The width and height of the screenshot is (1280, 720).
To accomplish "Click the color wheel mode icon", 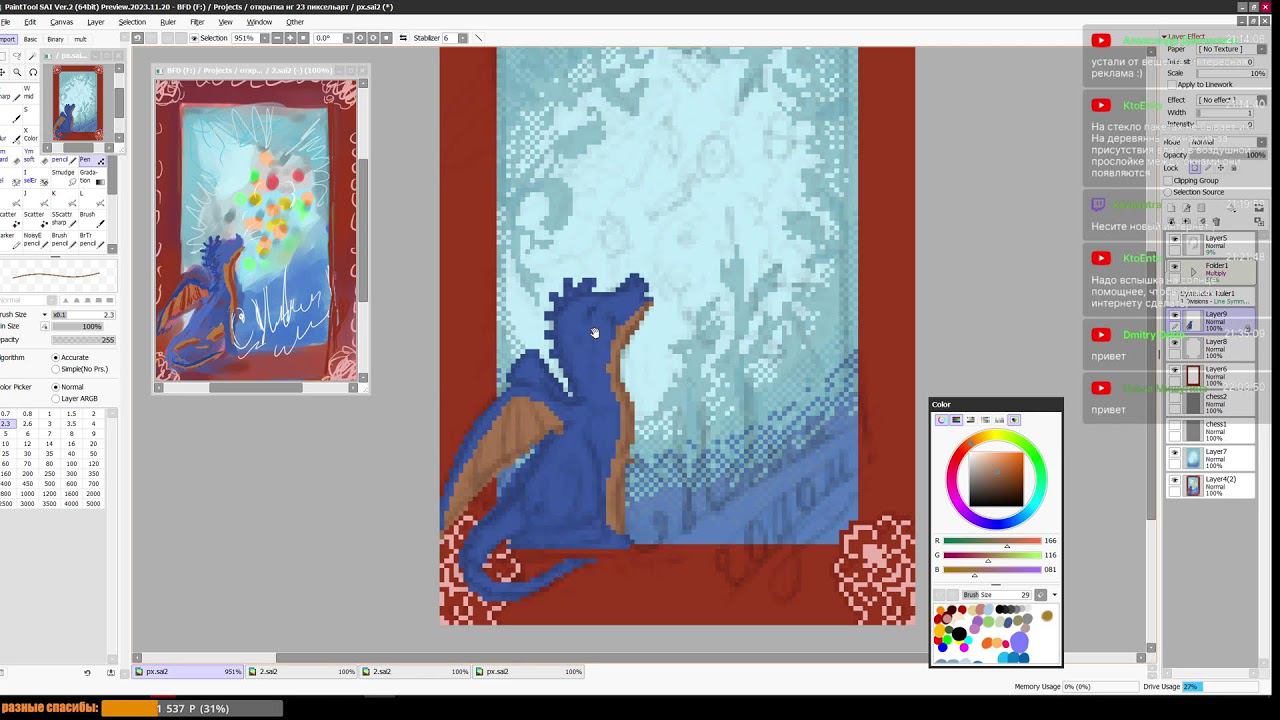I will pos(941,420).
